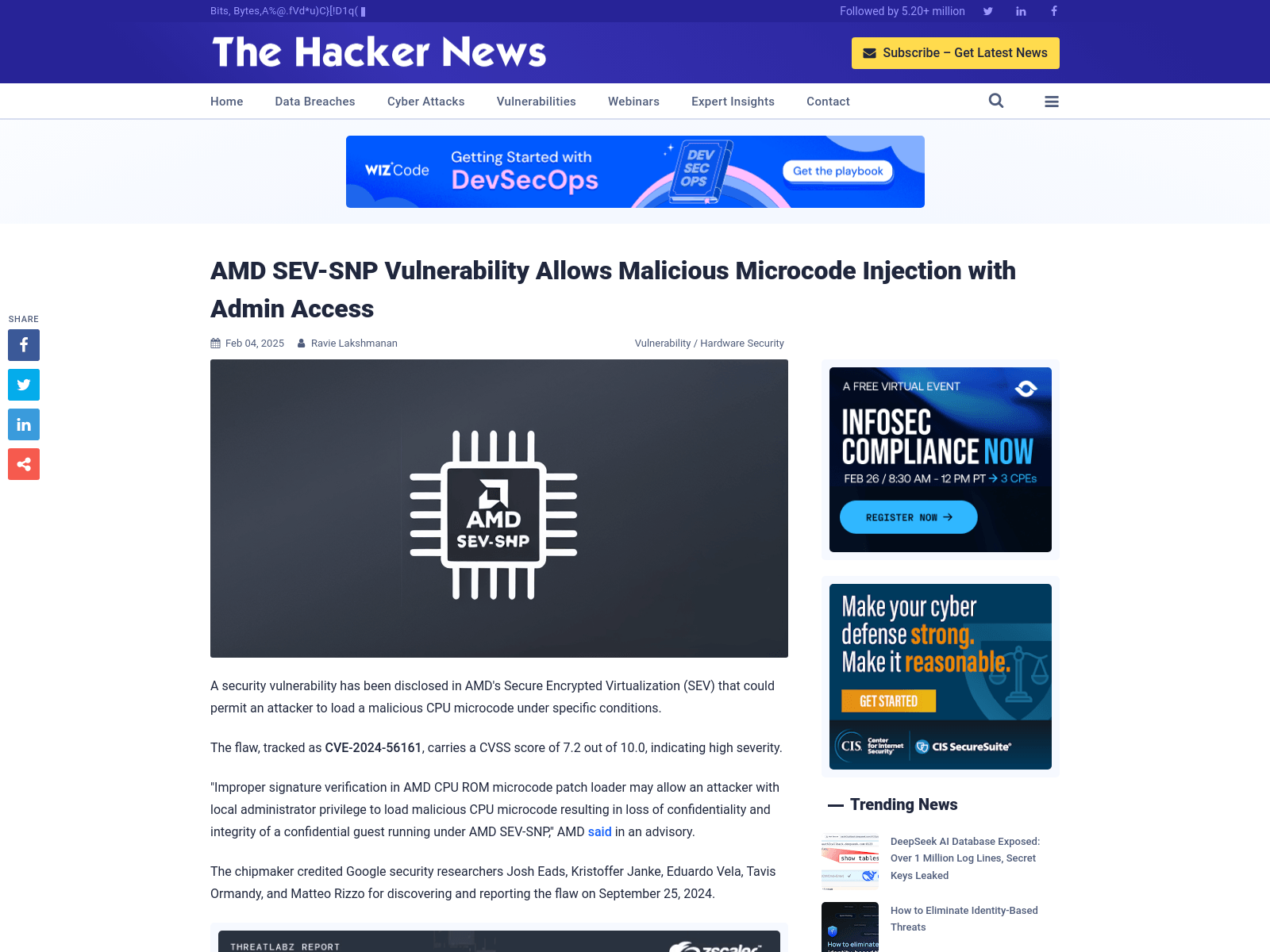Share article on LinkedIn from sidebar
The height and width of the screenshot is (952, 1270).
click(x=24, y=424)
